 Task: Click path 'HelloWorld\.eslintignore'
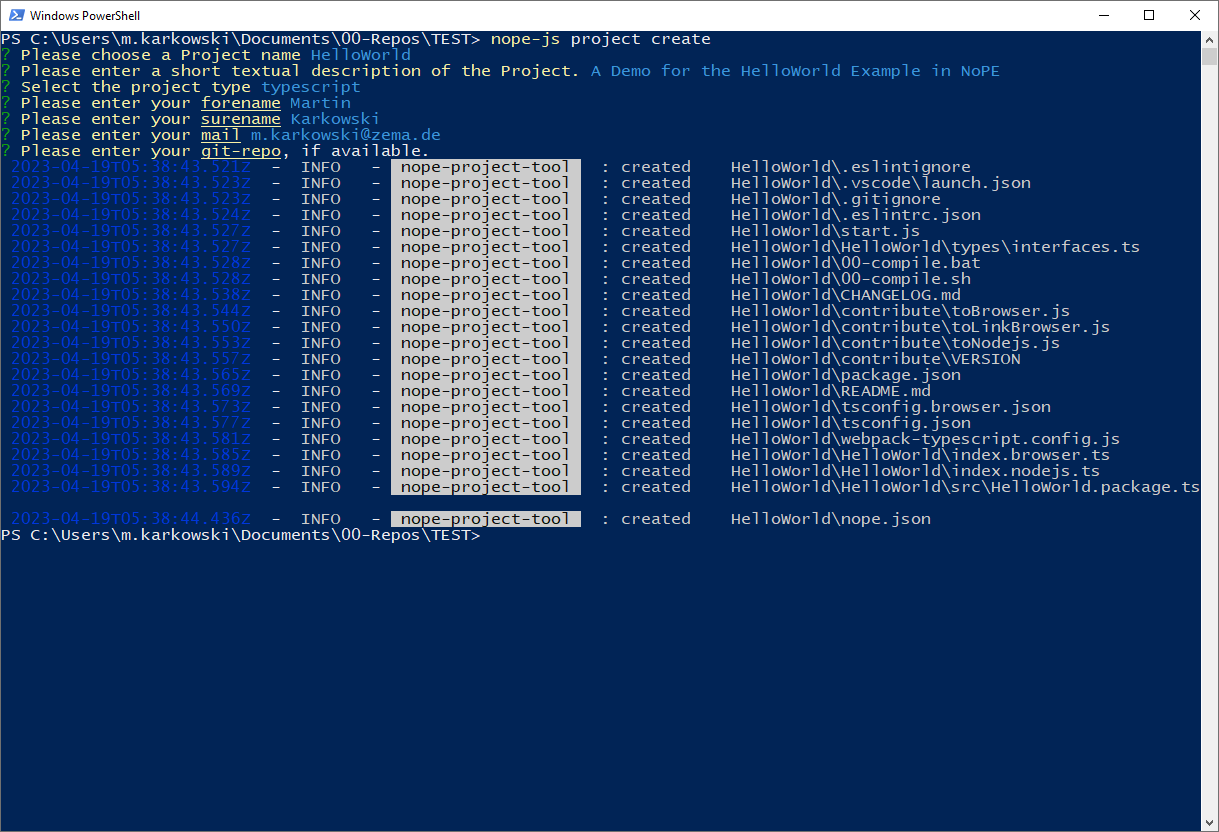click(x=851, y=167)
